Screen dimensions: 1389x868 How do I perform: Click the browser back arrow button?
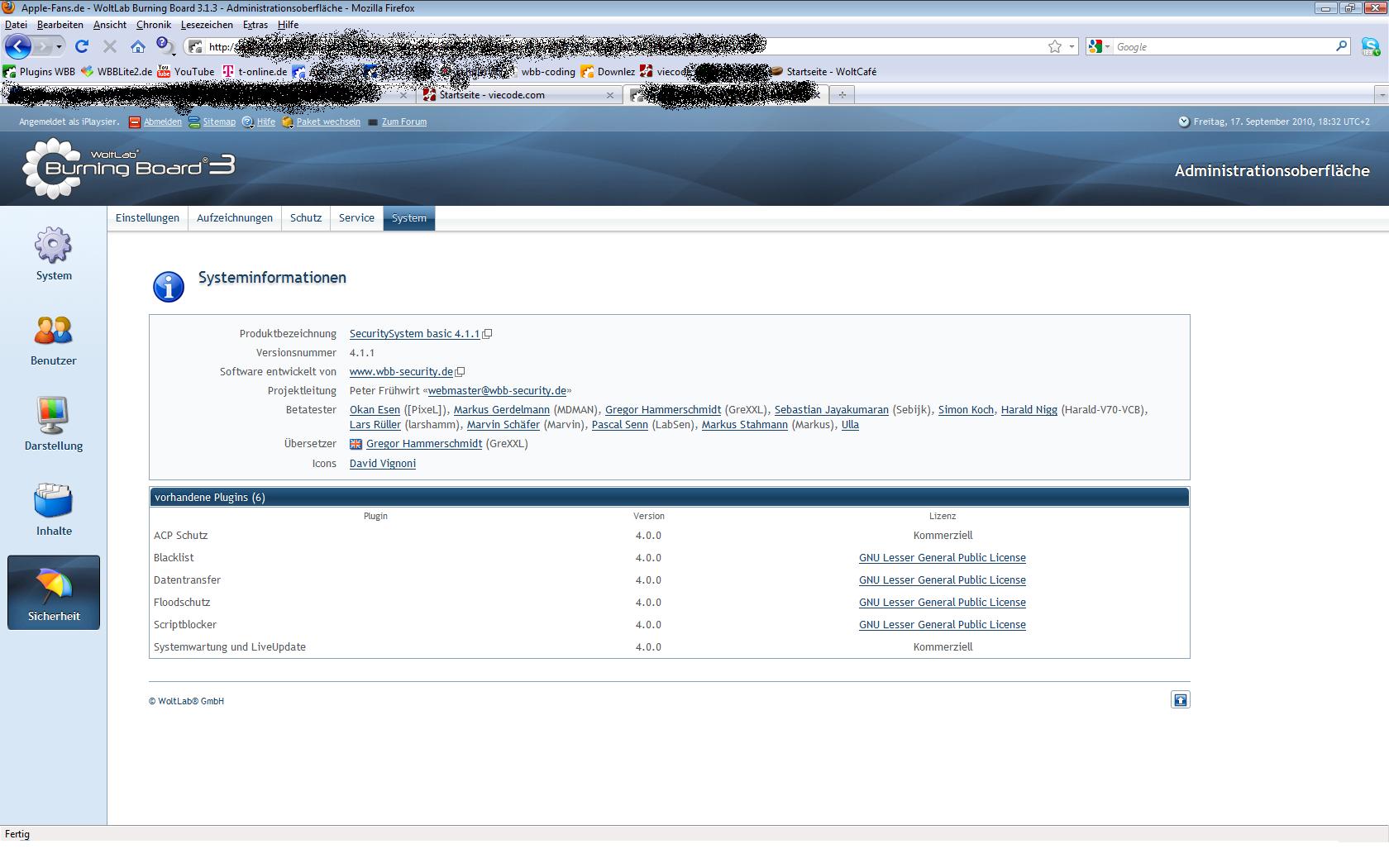18,47
